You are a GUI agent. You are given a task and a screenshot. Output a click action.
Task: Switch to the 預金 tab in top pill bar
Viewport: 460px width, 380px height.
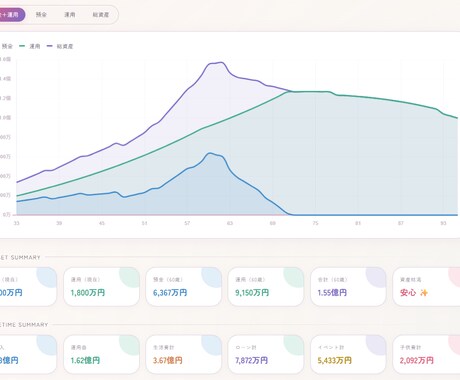point(41,15)
